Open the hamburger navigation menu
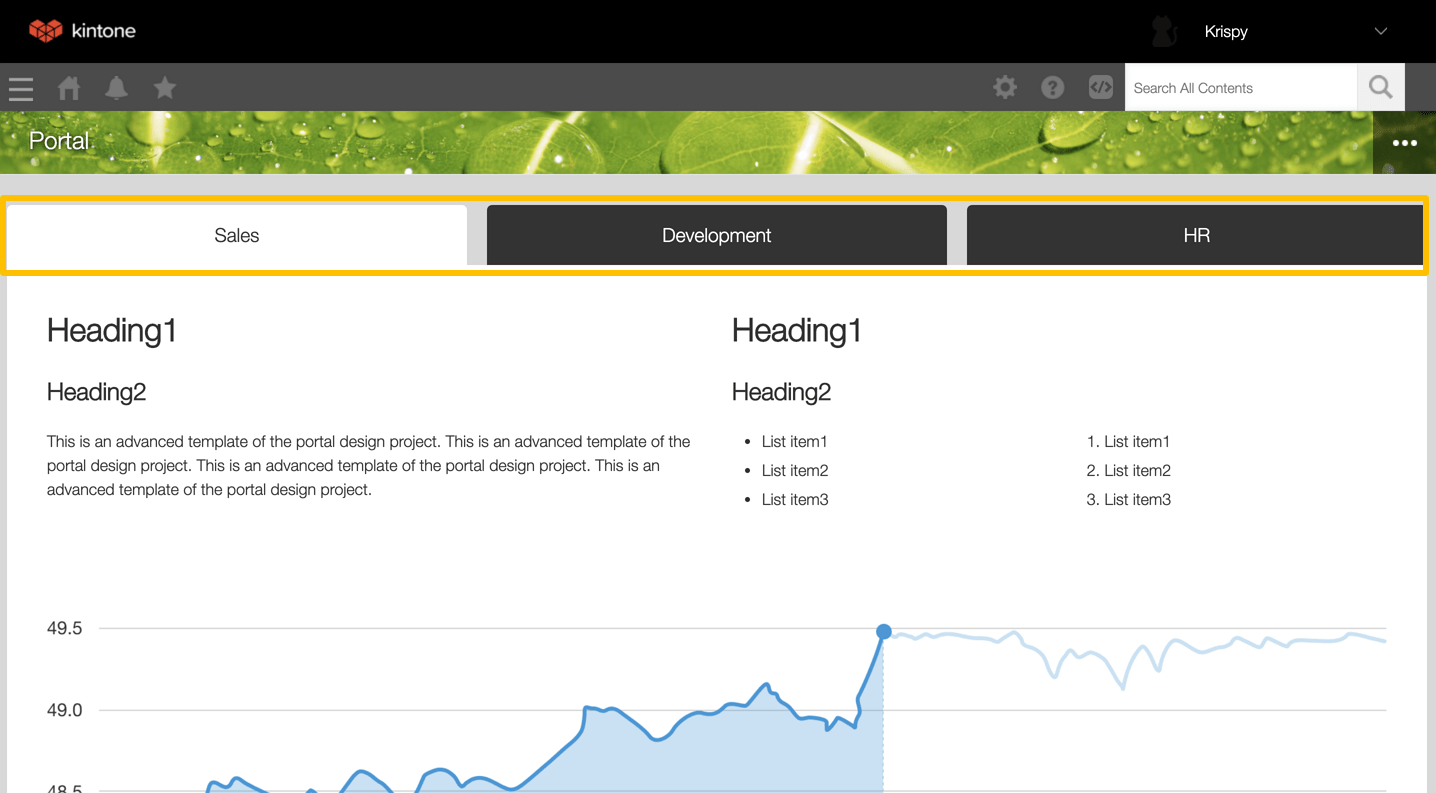Screen dimensions: 1436x793 21,88
